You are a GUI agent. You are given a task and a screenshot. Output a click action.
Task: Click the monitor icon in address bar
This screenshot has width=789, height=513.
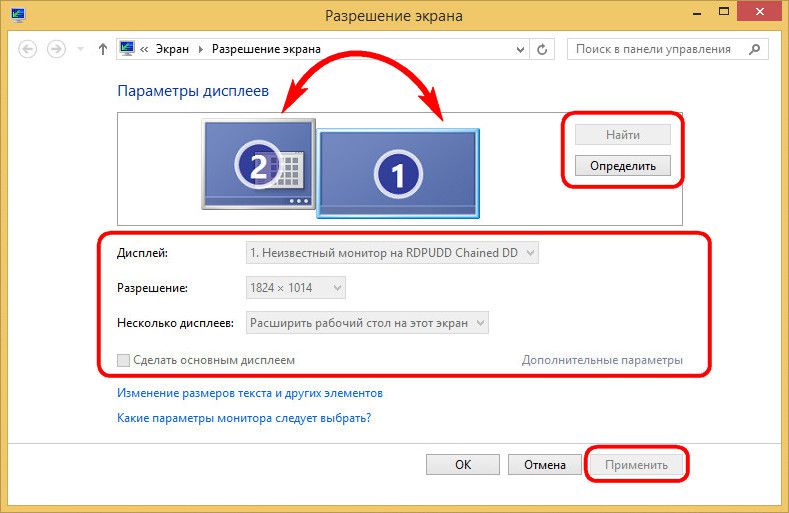pos(127,49)
